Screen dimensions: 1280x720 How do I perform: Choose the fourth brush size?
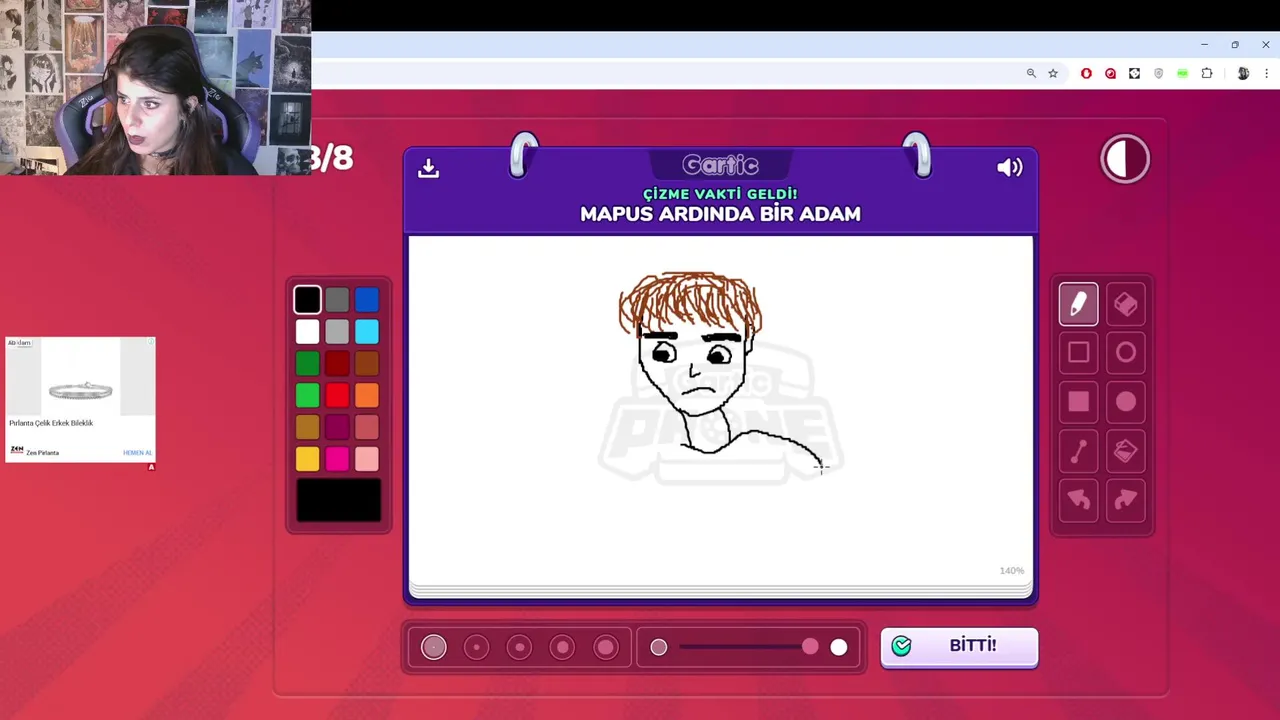click(562, 647)
